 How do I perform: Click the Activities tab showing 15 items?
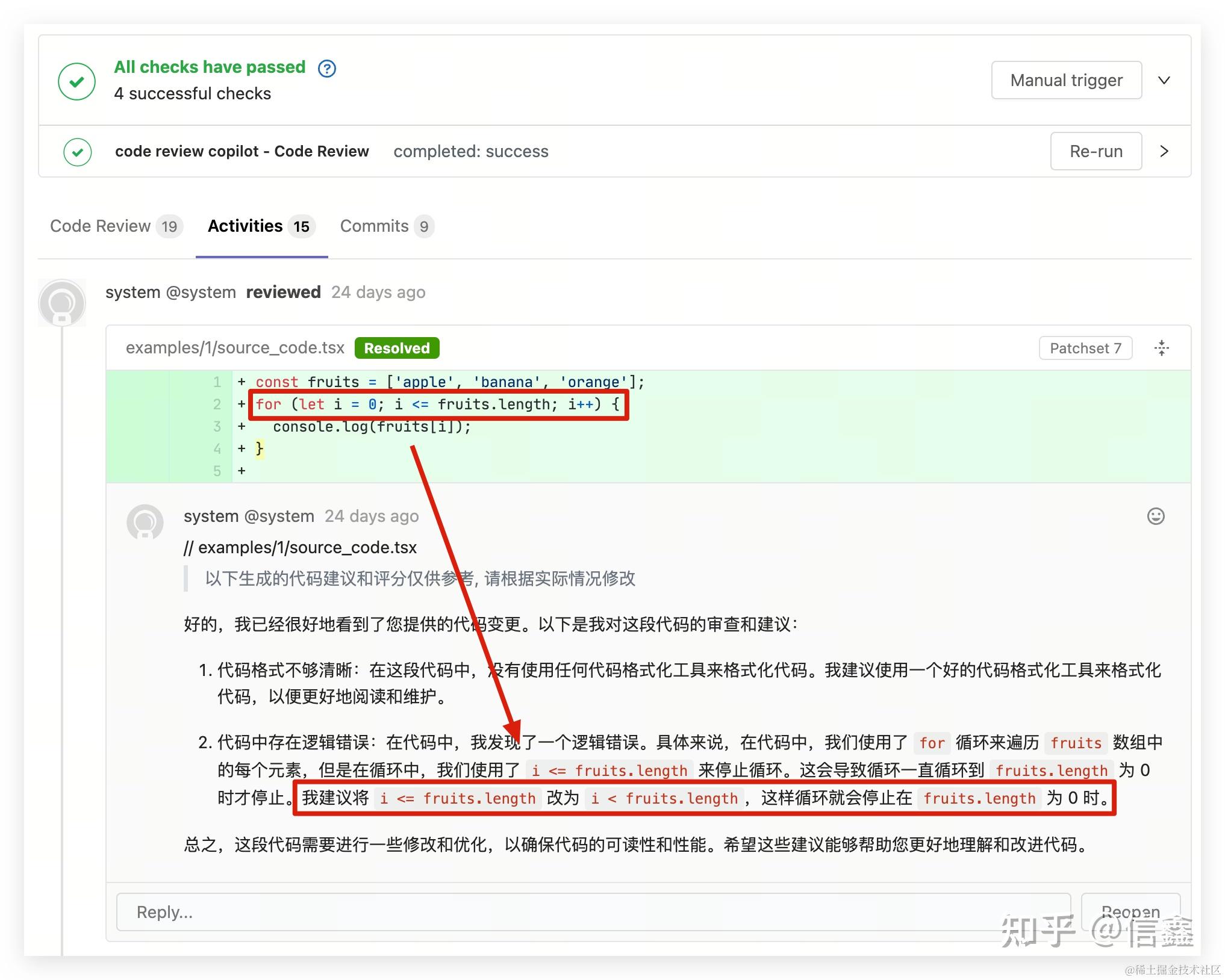pos(260,226)
